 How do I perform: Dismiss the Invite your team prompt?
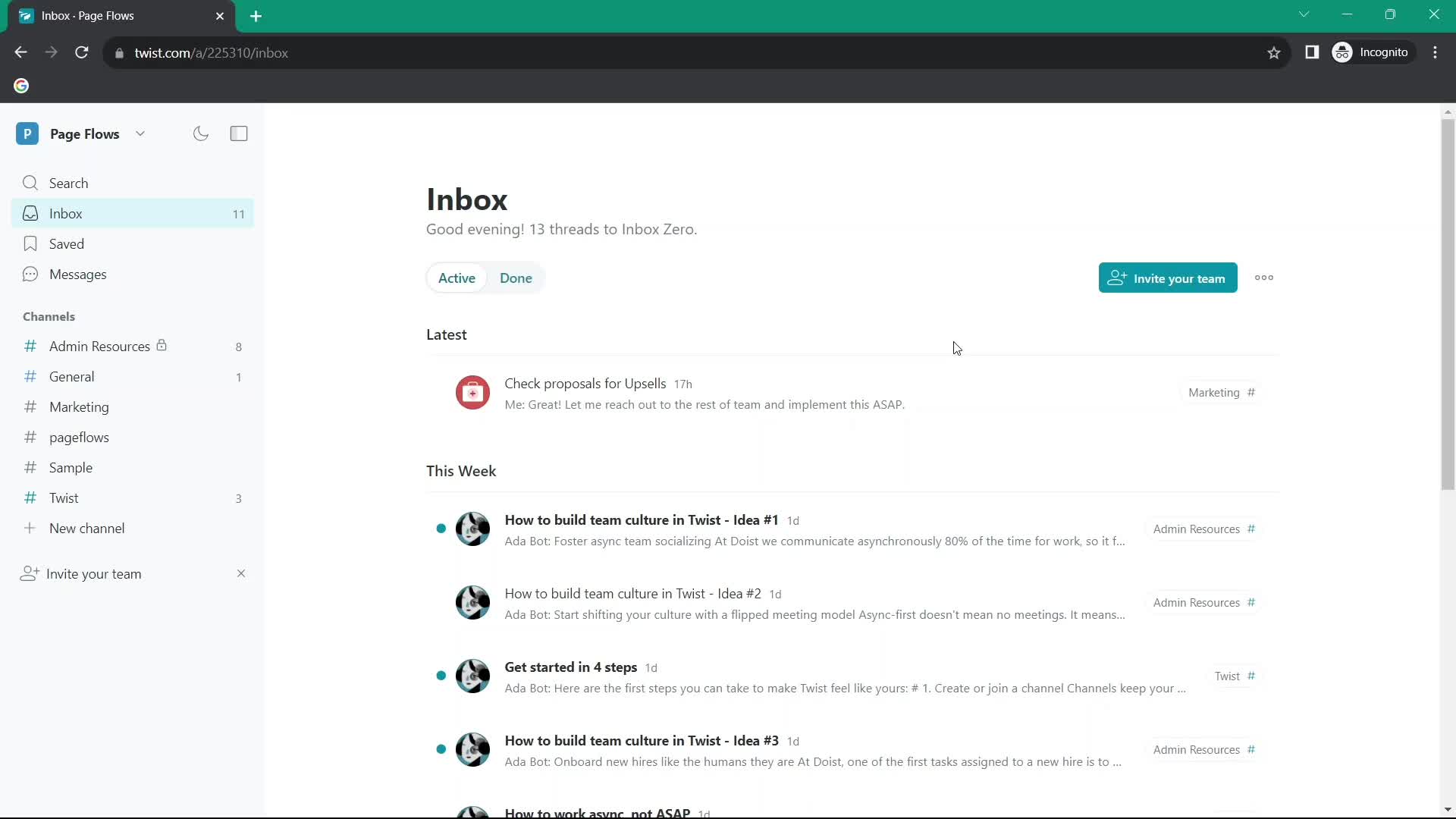(240, 573)
